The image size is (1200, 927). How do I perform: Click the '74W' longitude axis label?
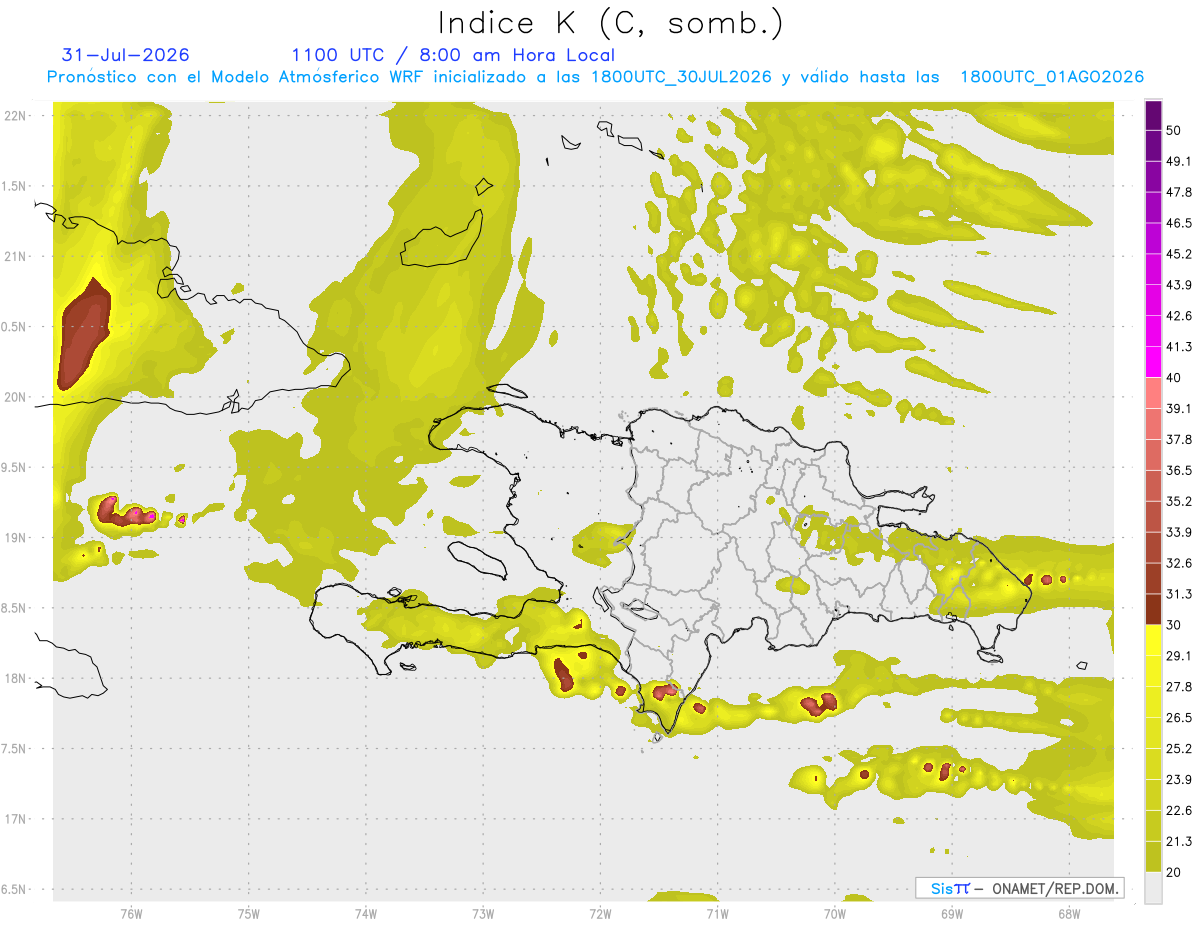click(x=366, y=913)
